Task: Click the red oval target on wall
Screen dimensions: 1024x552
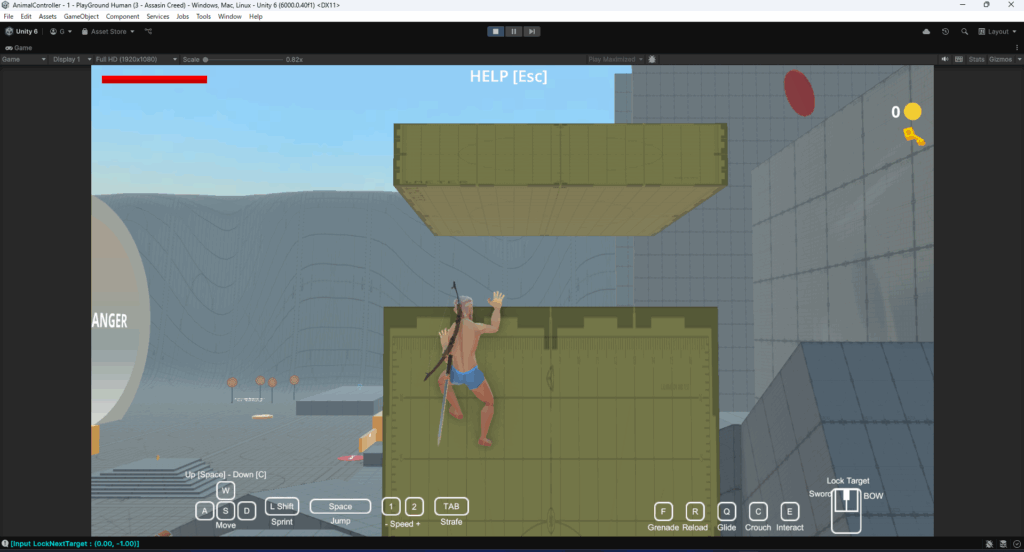Action: pyautogui.click(x=799, y=93)
